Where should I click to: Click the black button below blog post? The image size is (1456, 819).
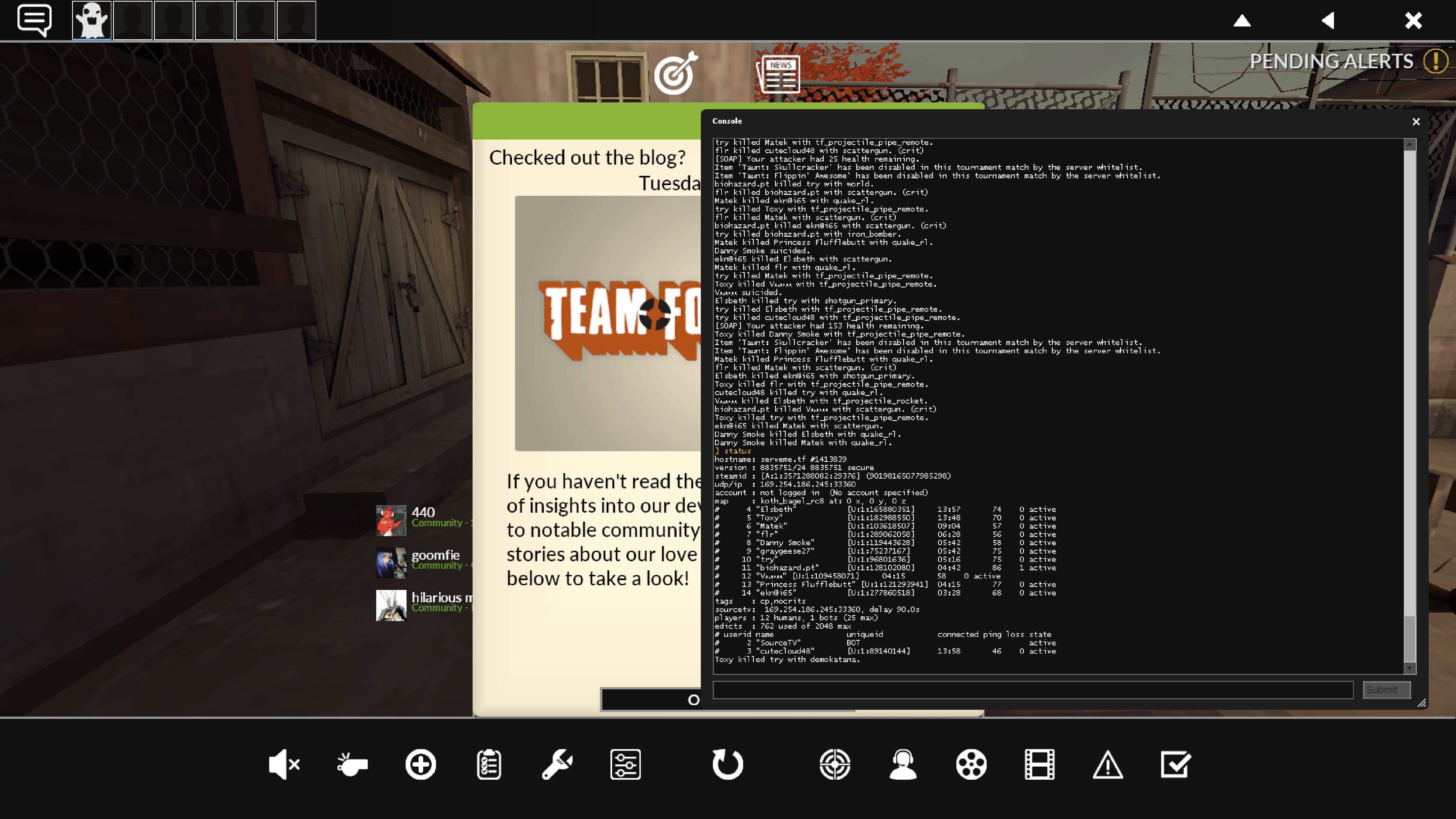click(x=651, y=700)
